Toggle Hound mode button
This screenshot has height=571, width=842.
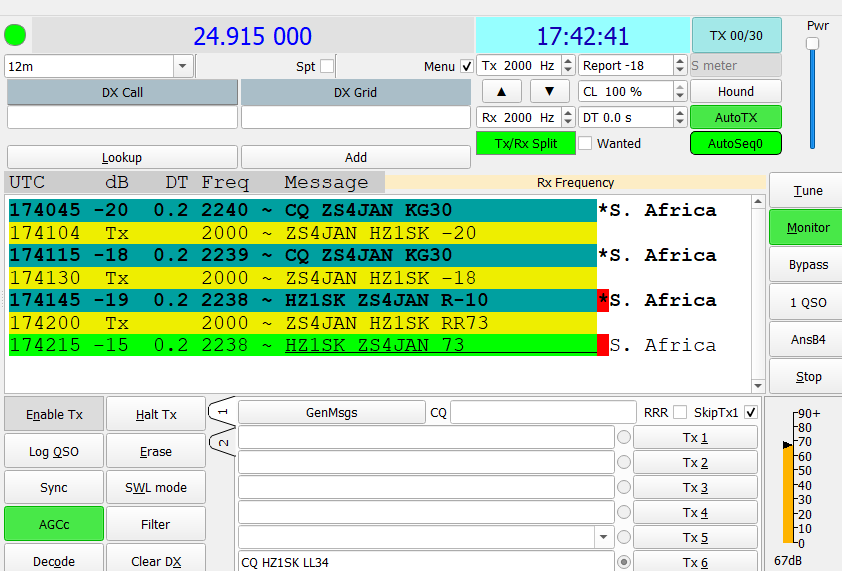point(736,91)
